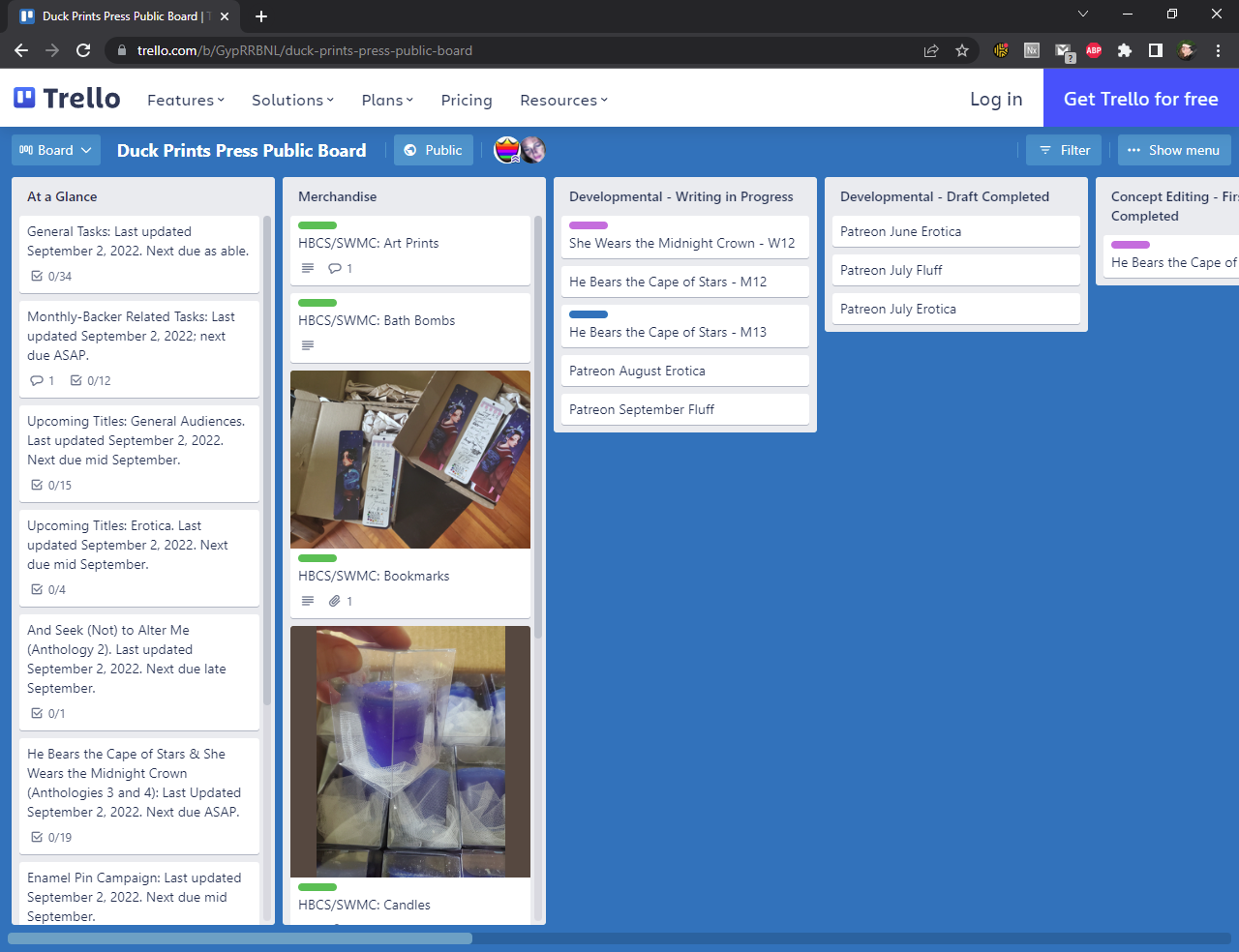This screenshot has width=1239, height=952.
Task: Click Get Trello for free button
Action: click(1141, 99)
